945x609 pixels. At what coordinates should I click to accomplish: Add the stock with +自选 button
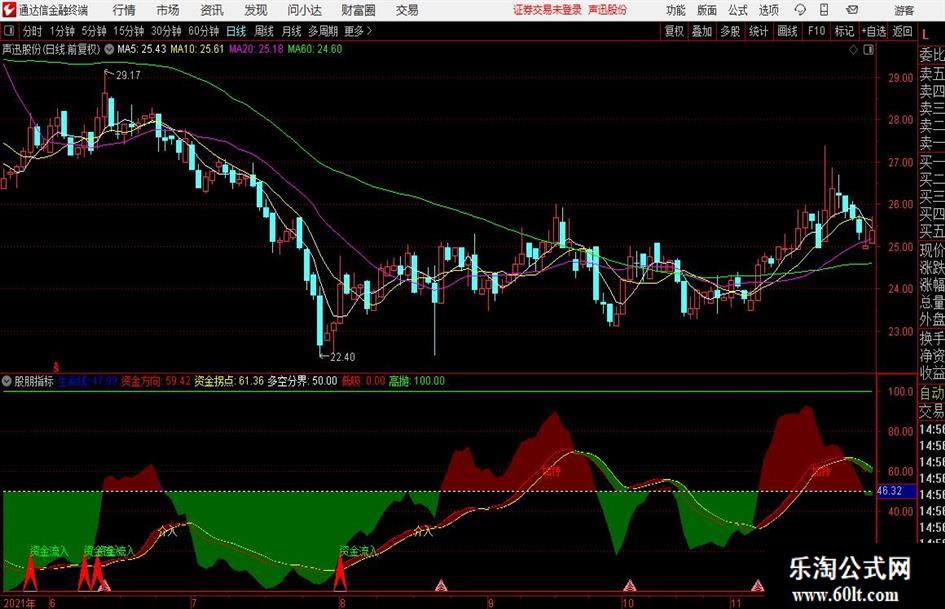point(873,31)
